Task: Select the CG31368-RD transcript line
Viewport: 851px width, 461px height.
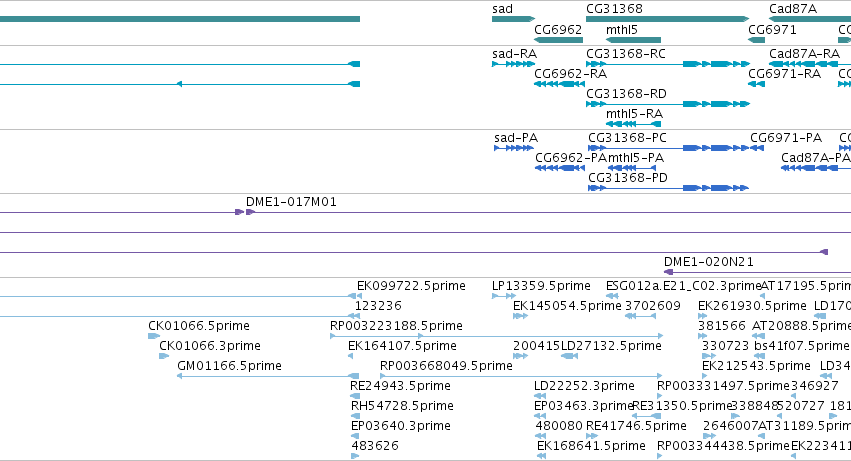Action: [x=668, y=104]
